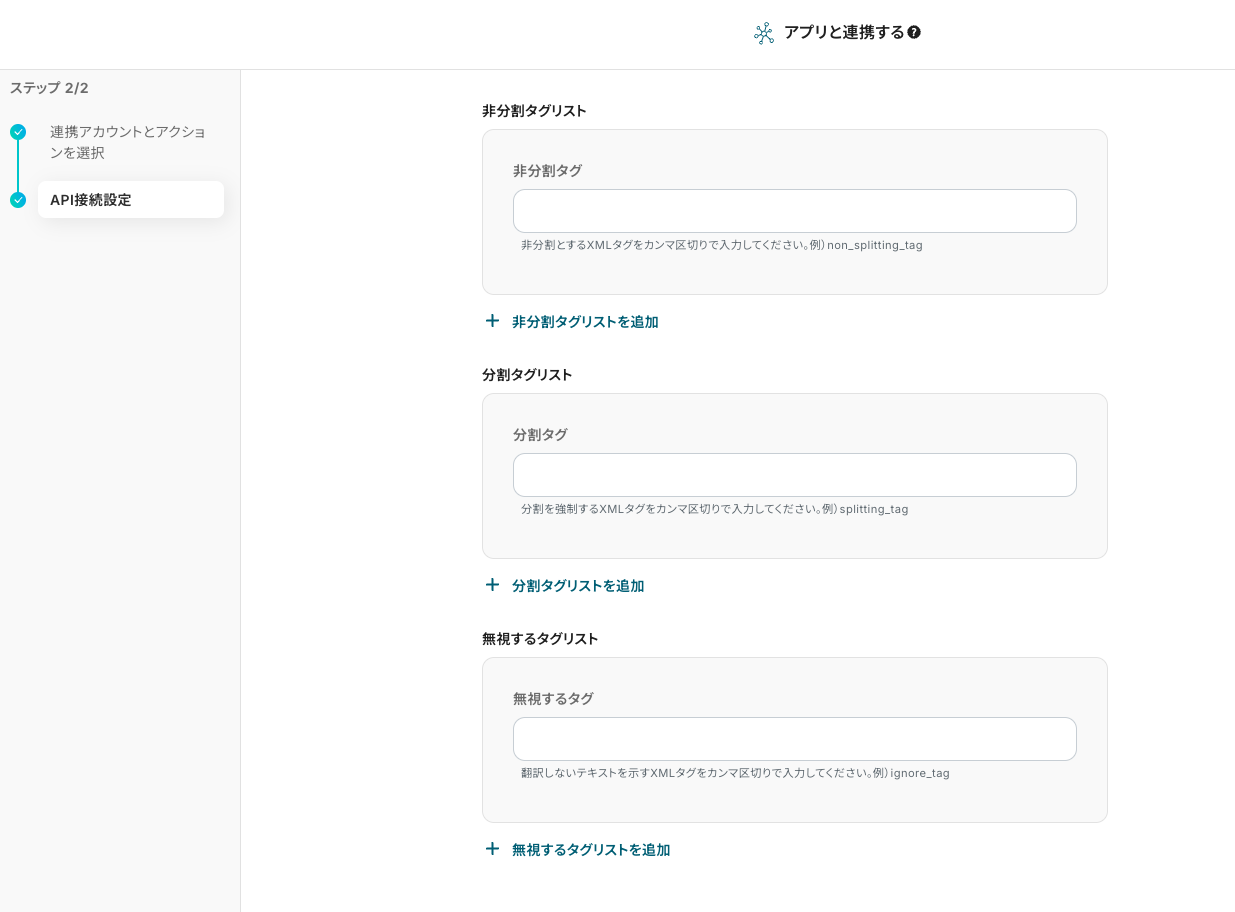The width and height of the screenshot is (1235, 912).
Task: Focus the 分割タグ text field
Action: click(x=794, y=475)
